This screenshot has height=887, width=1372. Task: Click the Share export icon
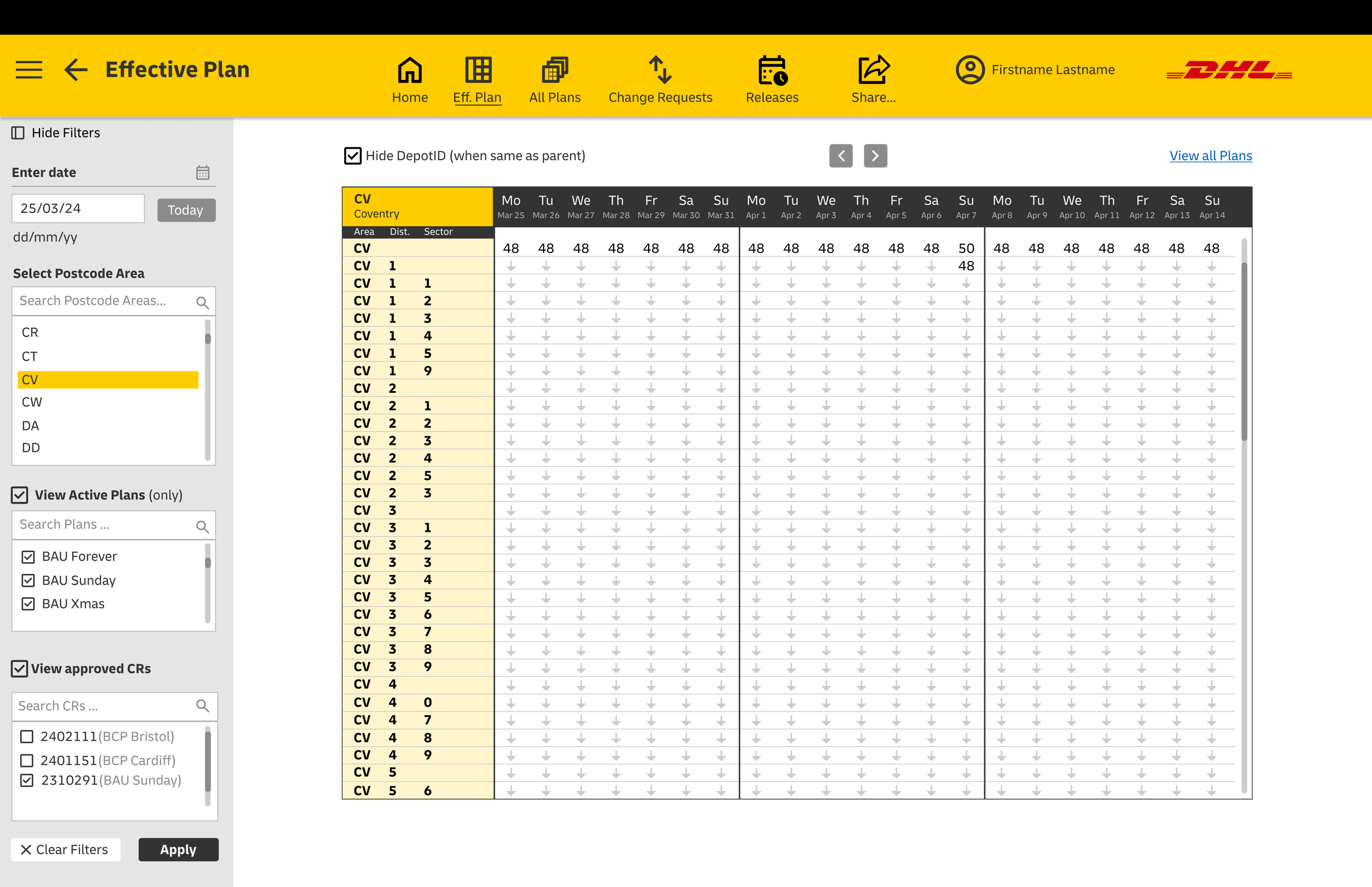tap(873, 70)
